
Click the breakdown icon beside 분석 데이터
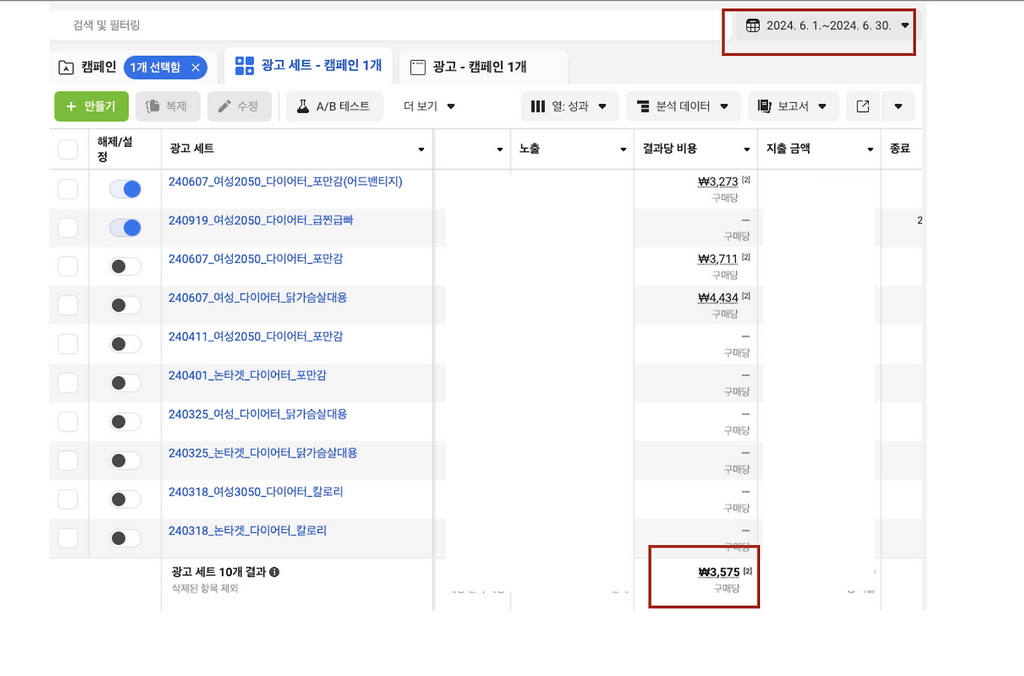point(643,106)
